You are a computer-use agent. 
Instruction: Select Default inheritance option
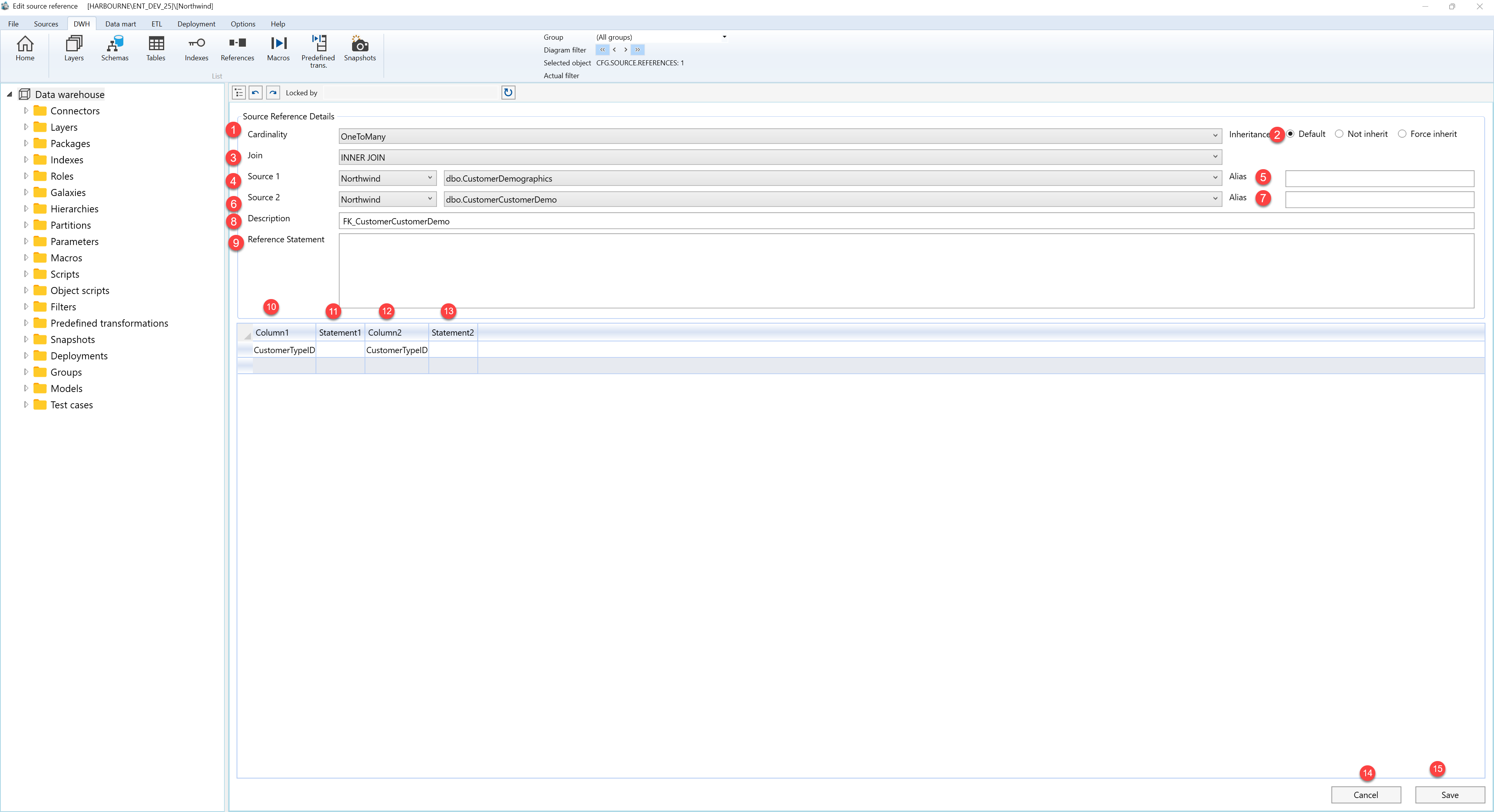pos(1291,134)
